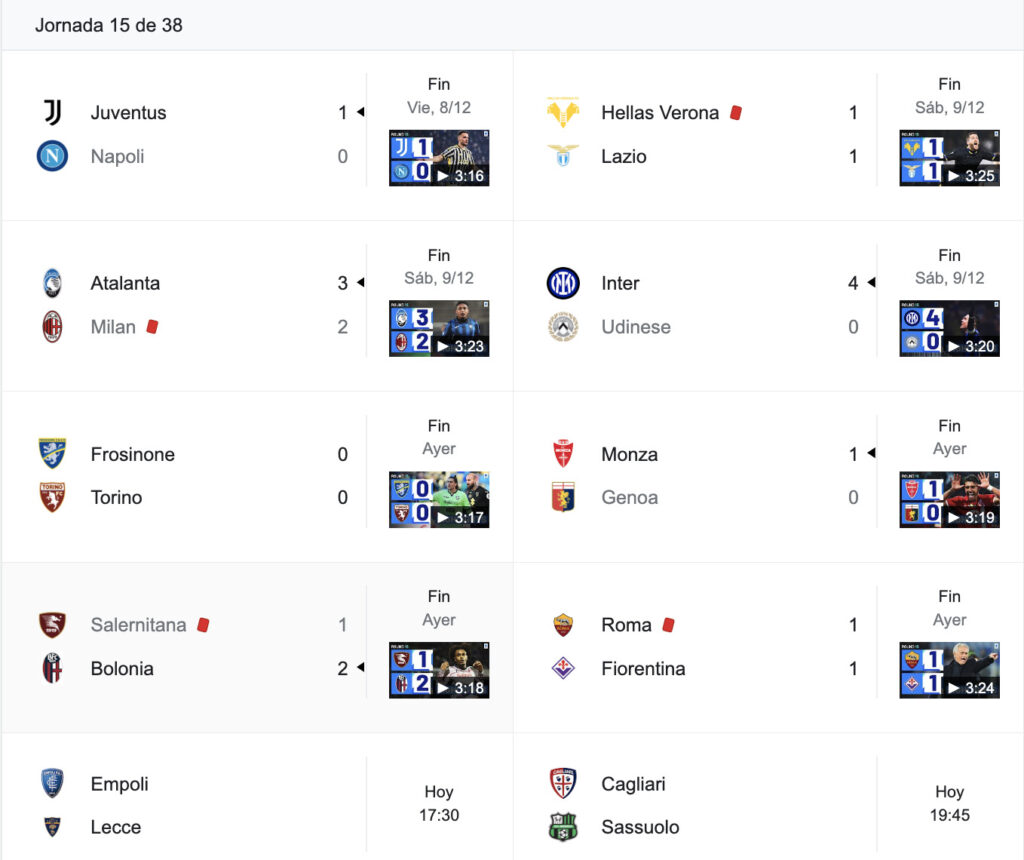Click Milan's red card indicator
The width and height of the screenshot is (1024, 860).
pos(152,326)
